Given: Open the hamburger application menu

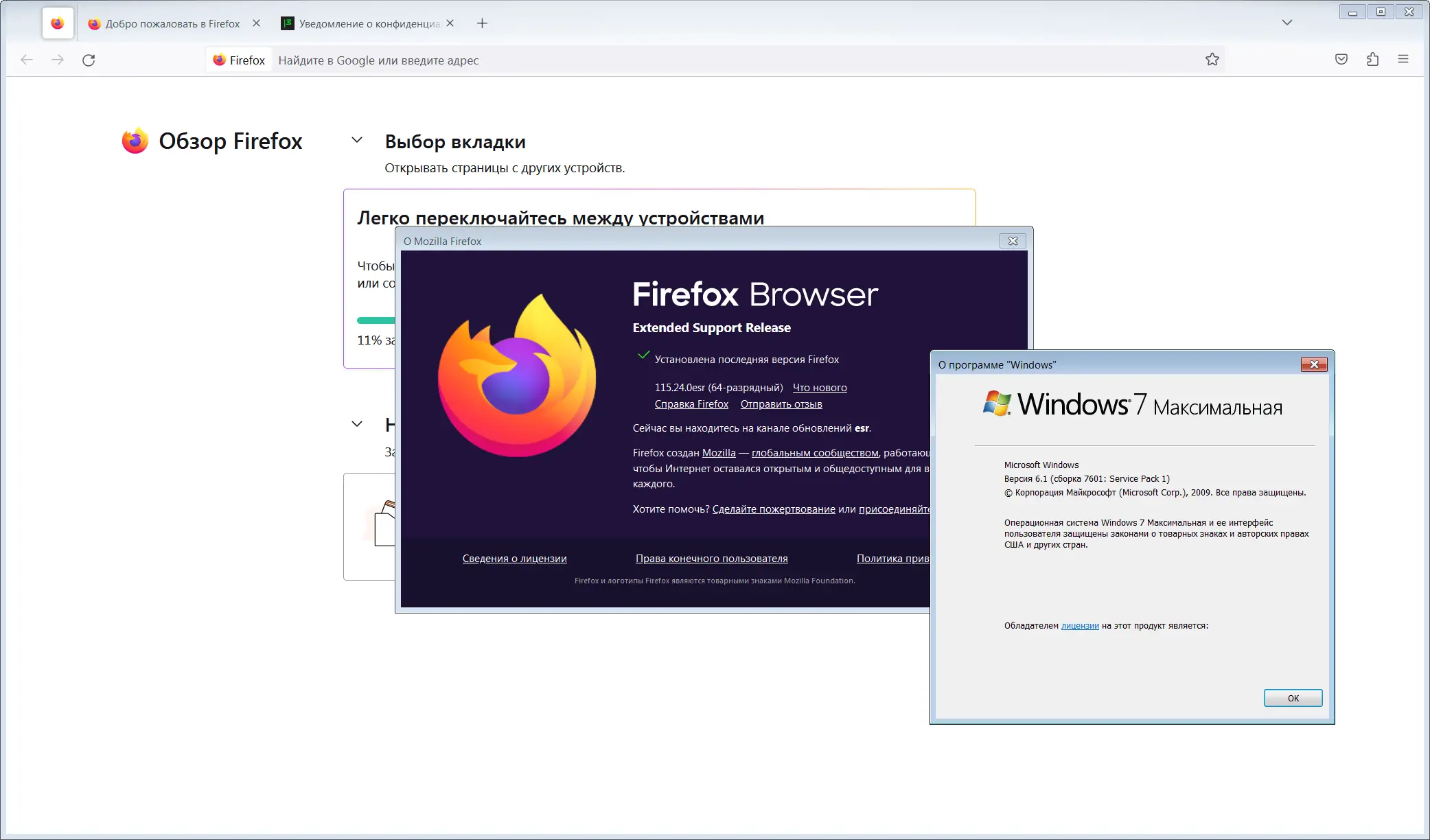Looking at the screenshot, I should tap(1403, 60).
